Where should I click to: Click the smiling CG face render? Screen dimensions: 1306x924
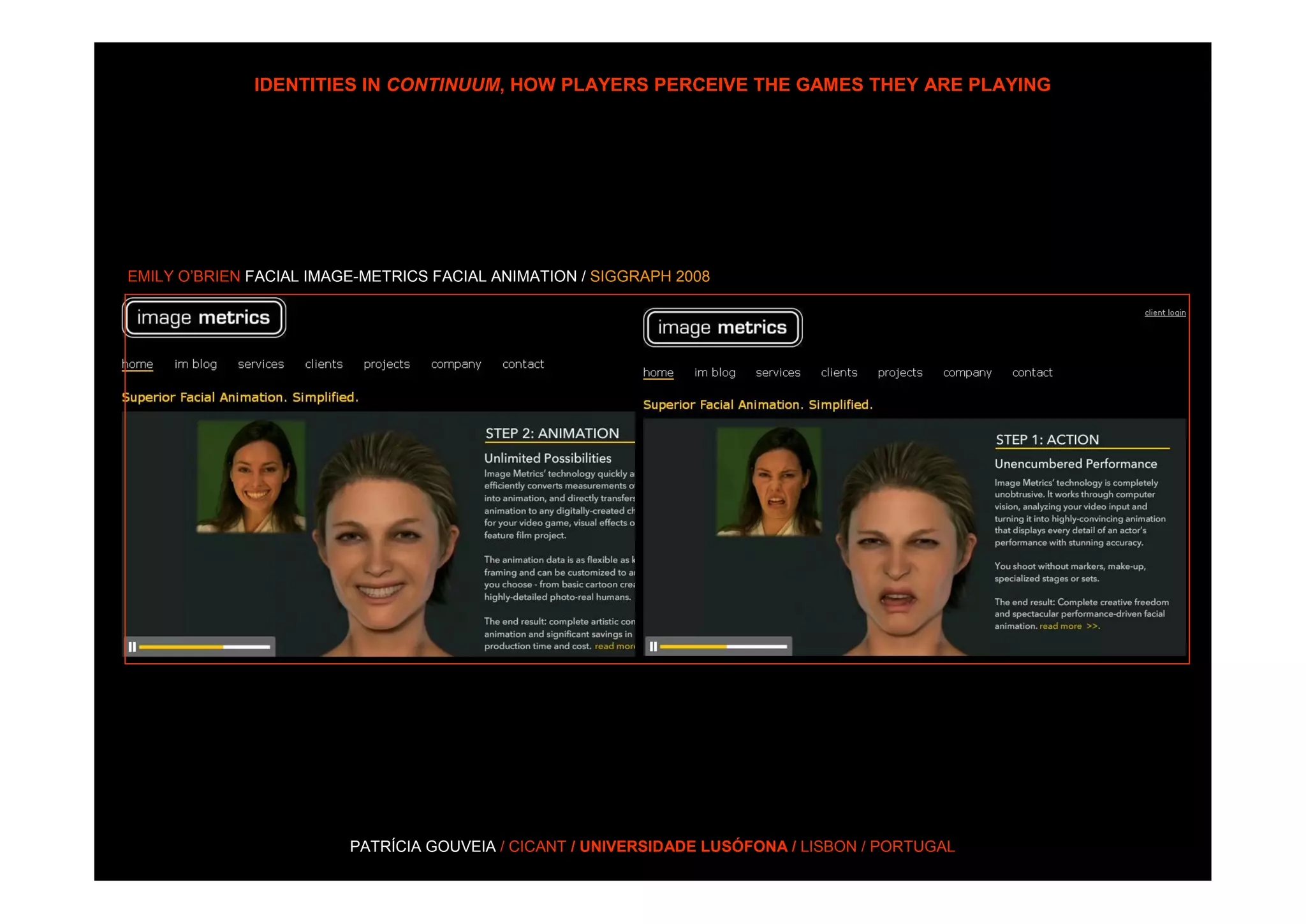click(386, 542)
